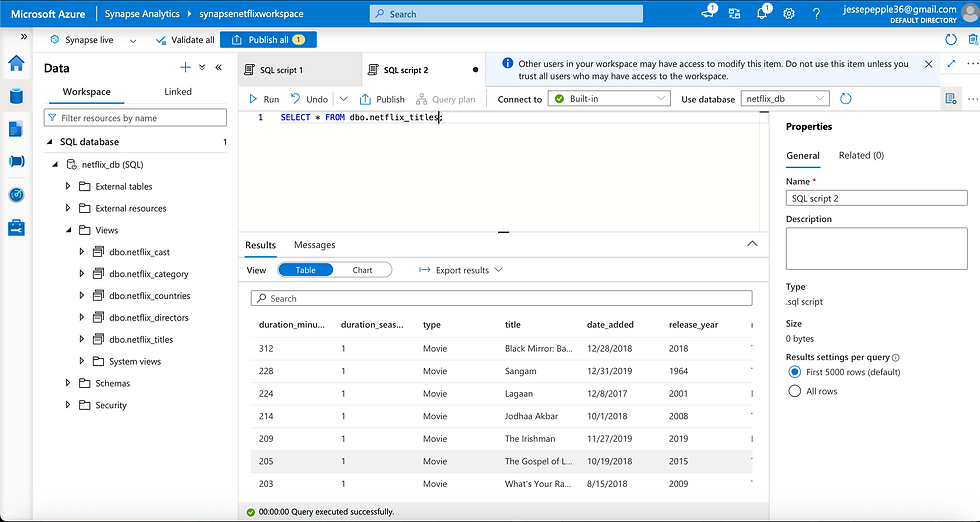Viewport: 980px width, 522px height.
Task: Click the Publish all button
Action: point(268,39)
